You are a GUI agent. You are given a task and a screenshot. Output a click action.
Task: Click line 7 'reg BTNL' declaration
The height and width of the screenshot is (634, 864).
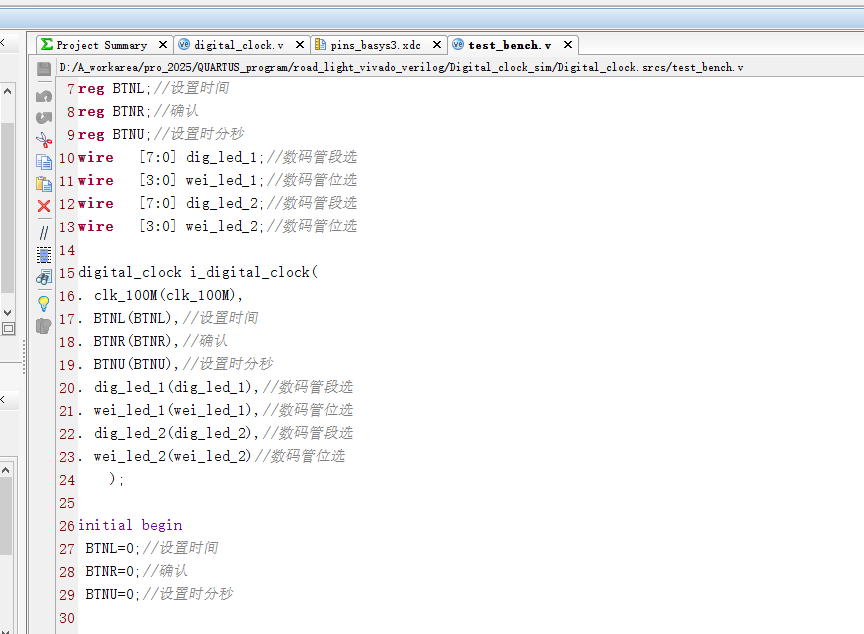tap(114, 88)
